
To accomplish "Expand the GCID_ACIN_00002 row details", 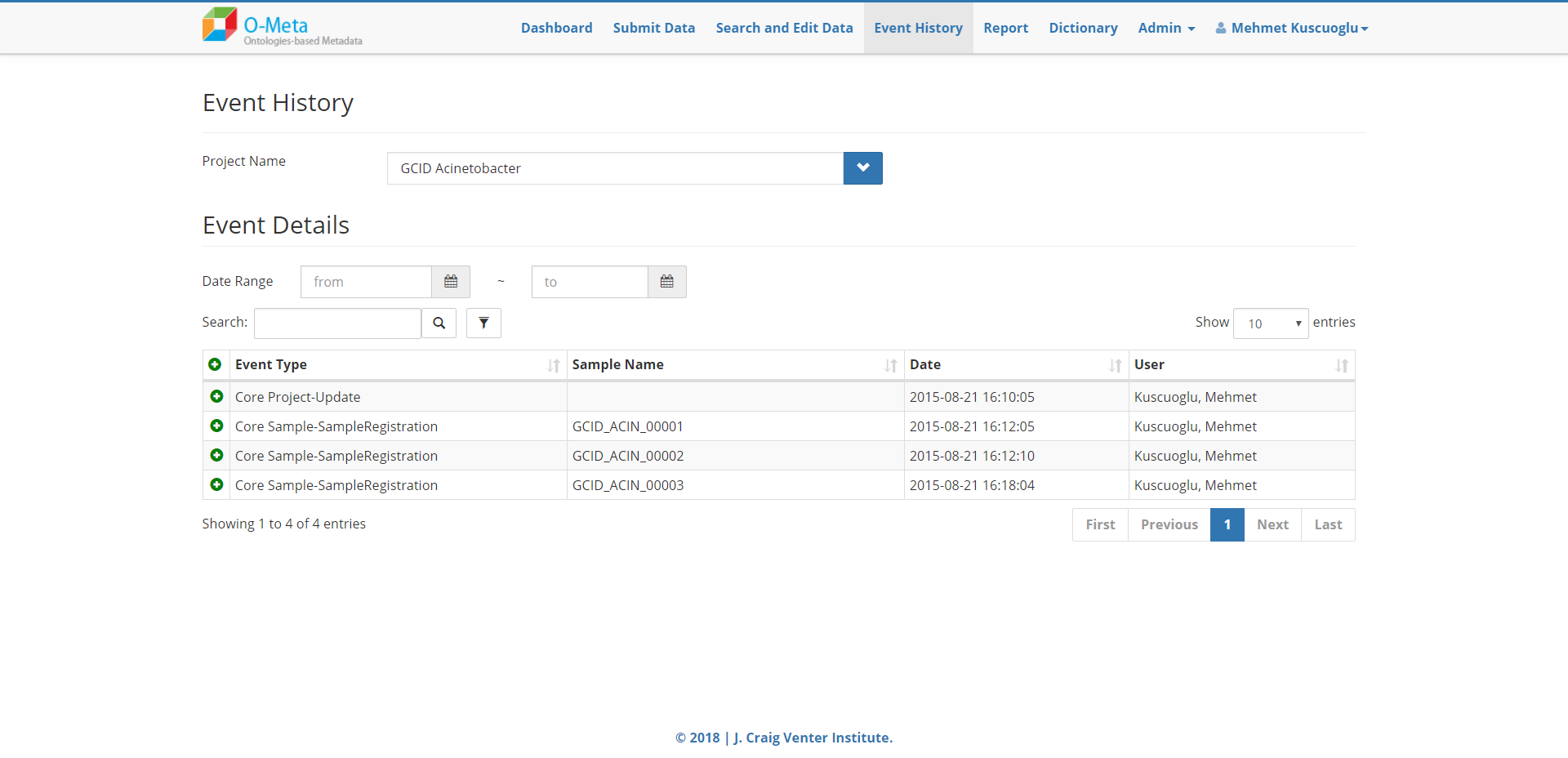I will click(216, 455).
